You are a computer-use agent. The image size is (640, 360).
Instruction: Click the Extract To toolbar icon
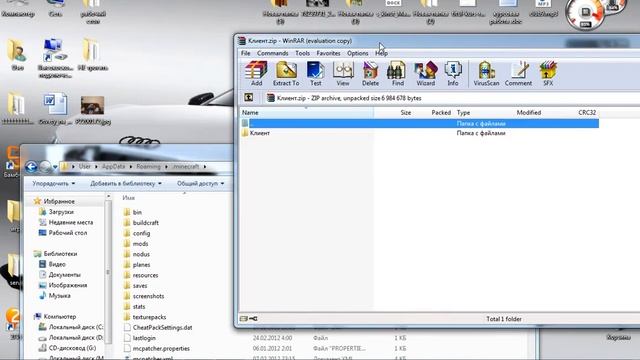pyautogui.click(x=286, y=73)
